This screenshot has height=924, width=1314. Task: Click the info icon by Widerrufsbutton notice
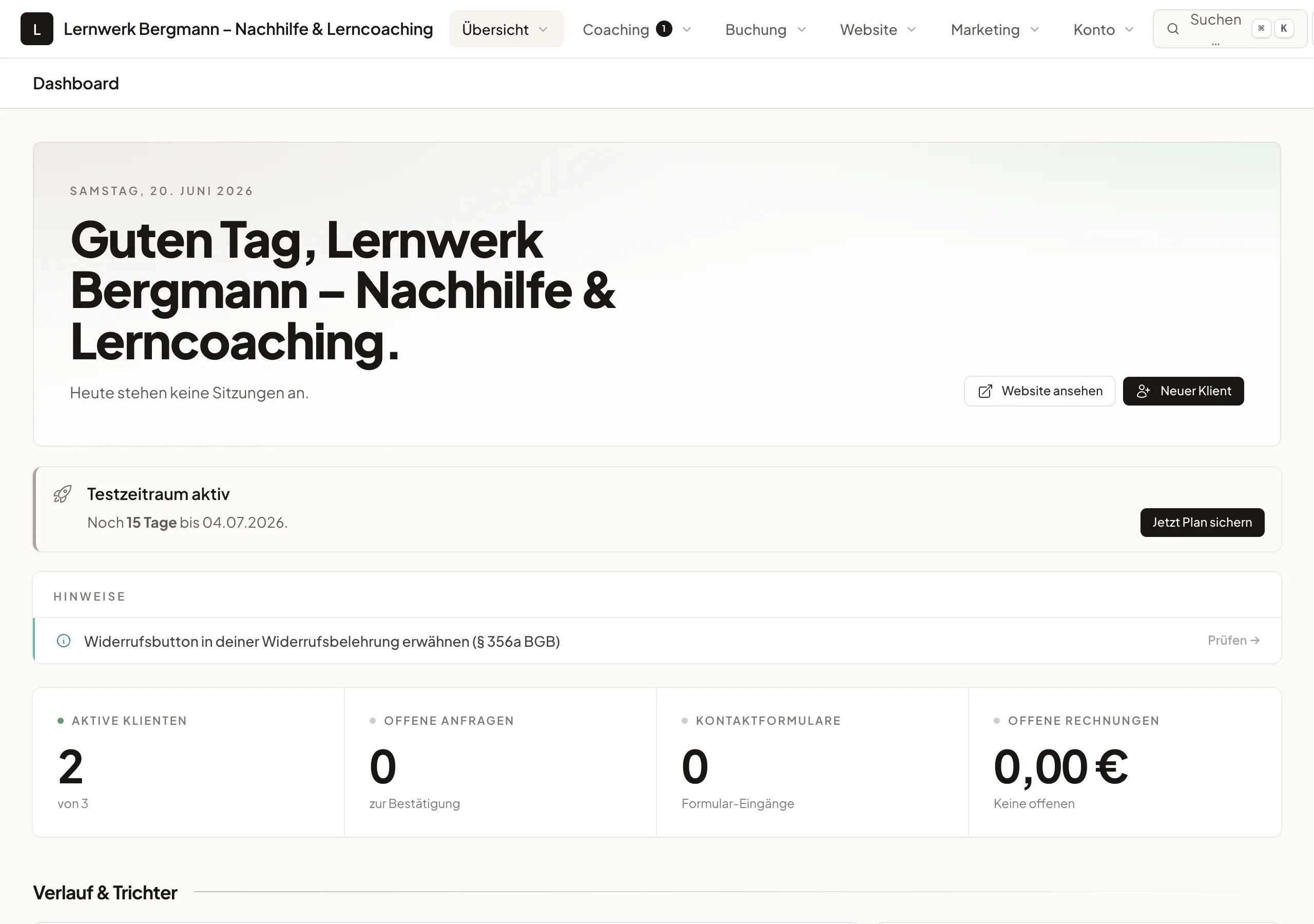point(64,641)
